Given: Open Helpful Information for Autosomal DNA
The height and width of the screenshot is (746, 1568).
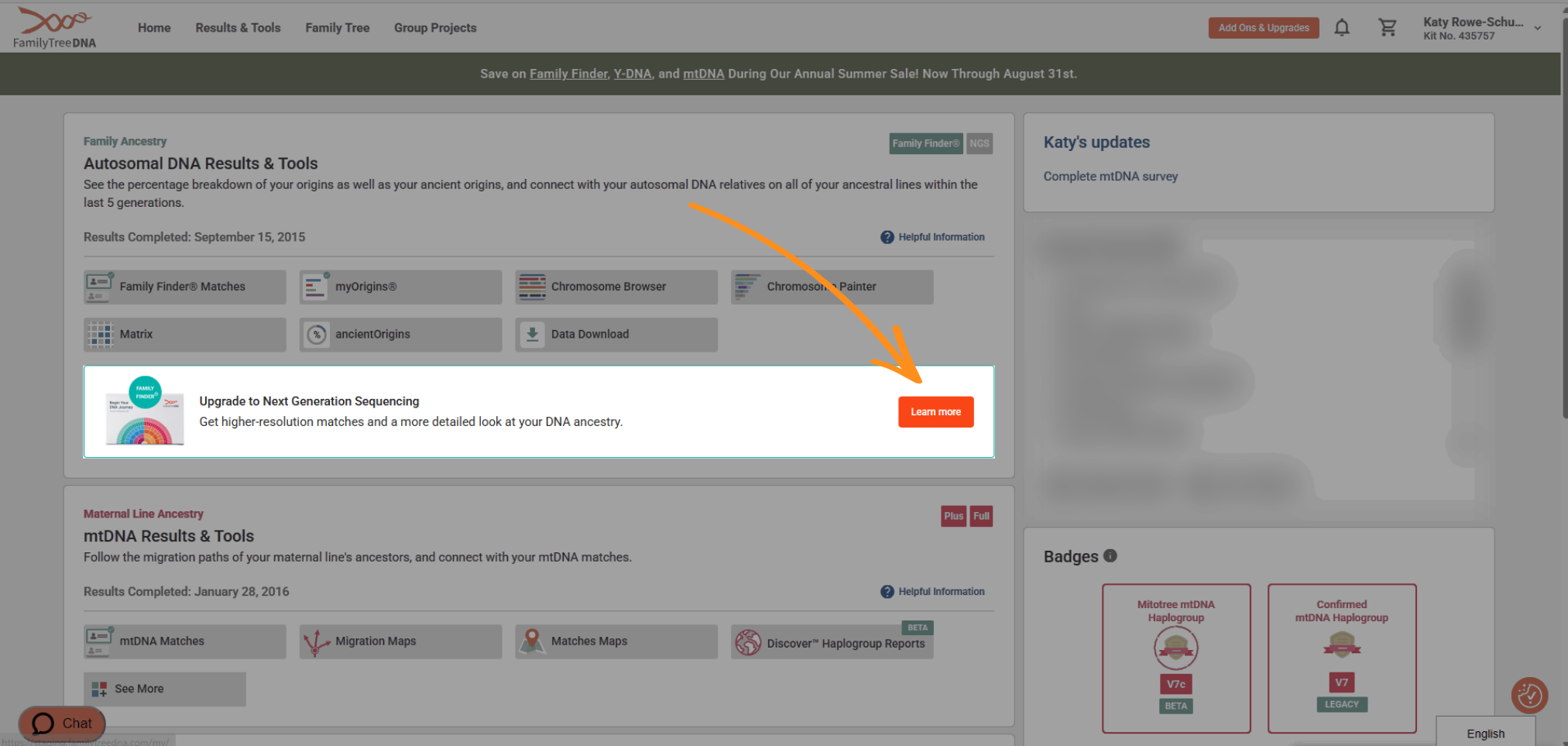Looking at the screenshot, I should pyautogui.click(x=933, y=237).
